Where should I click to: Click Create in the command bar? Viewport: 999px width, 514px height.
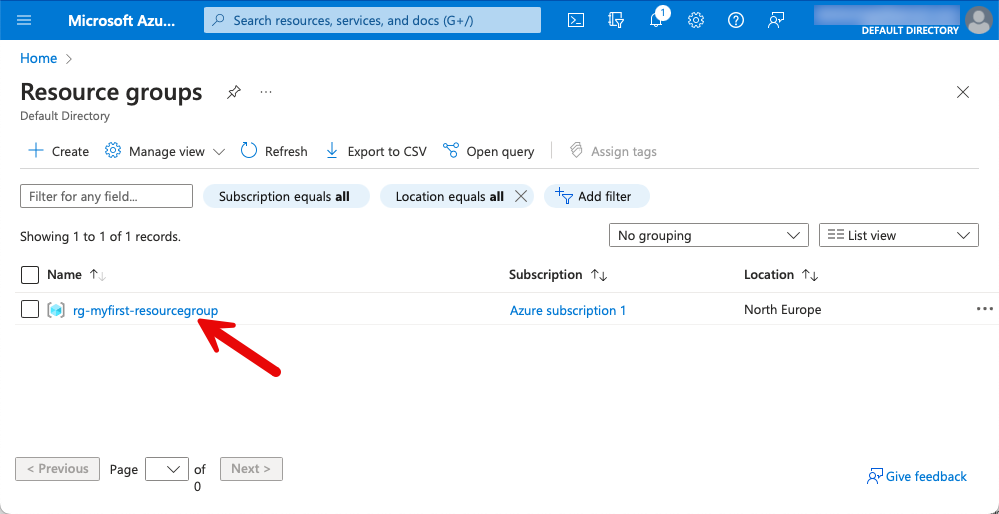pos(59,152)
